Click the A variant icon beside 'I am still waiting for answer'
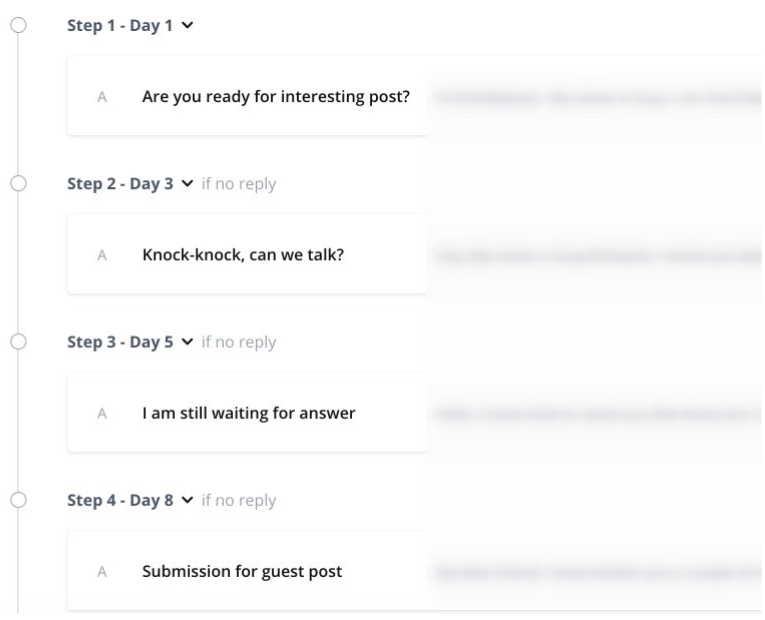The height and width of the screenshot is (620, 765). point(102,413)
